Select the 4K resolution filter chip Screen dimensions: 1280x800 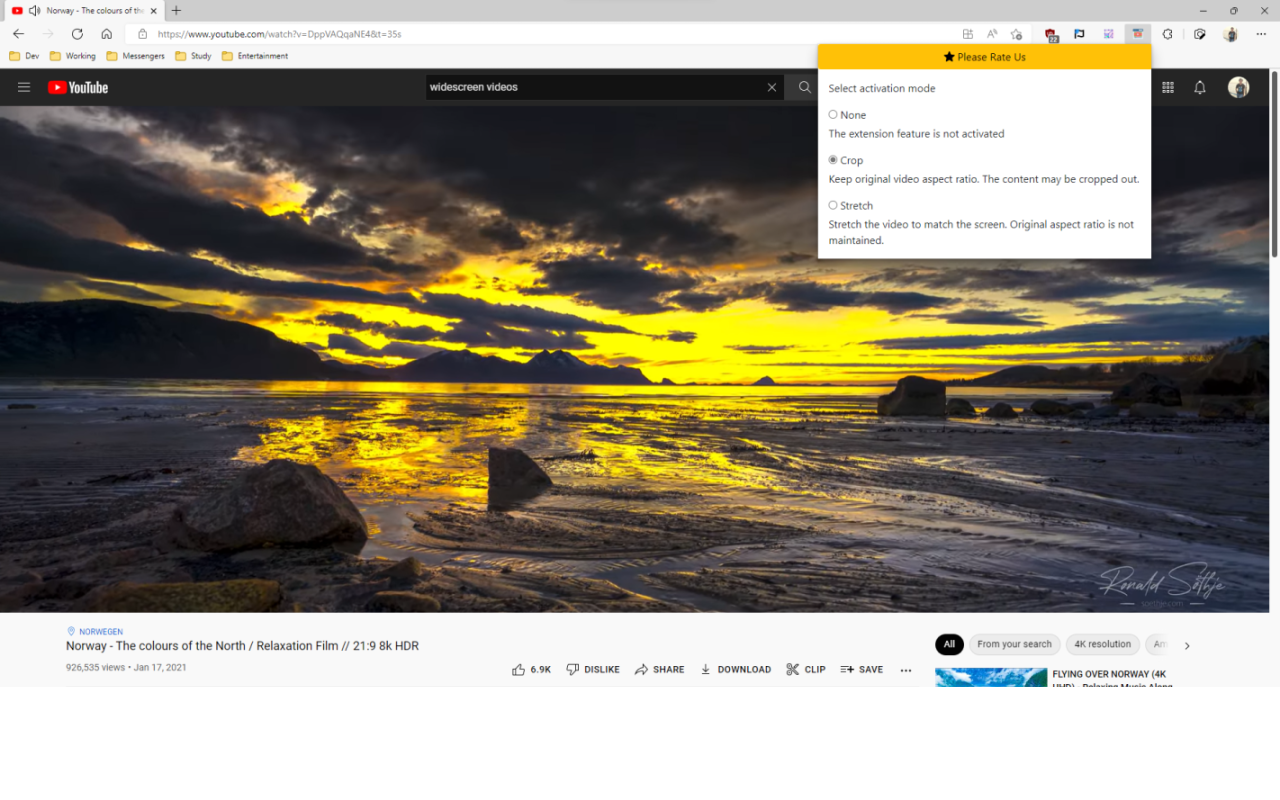point(1104,644)
